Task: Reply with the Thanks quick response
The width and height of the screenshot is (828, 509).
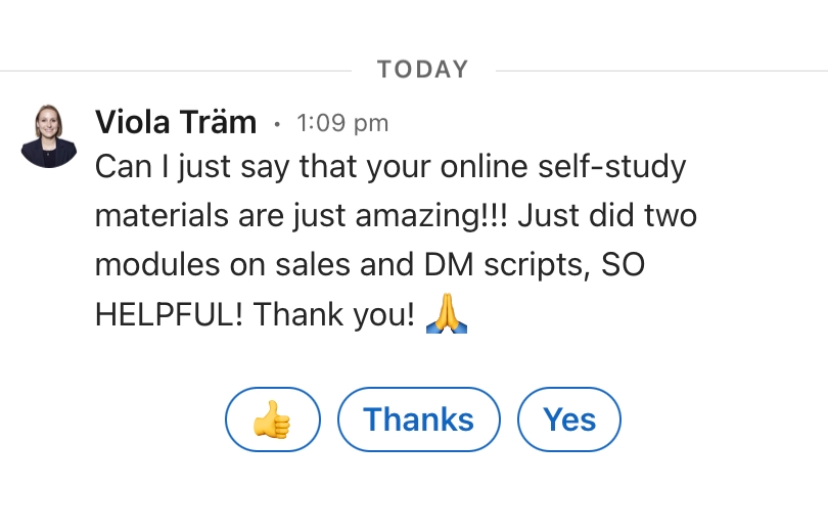Action: pyautogui.click(x=418, y=420)
